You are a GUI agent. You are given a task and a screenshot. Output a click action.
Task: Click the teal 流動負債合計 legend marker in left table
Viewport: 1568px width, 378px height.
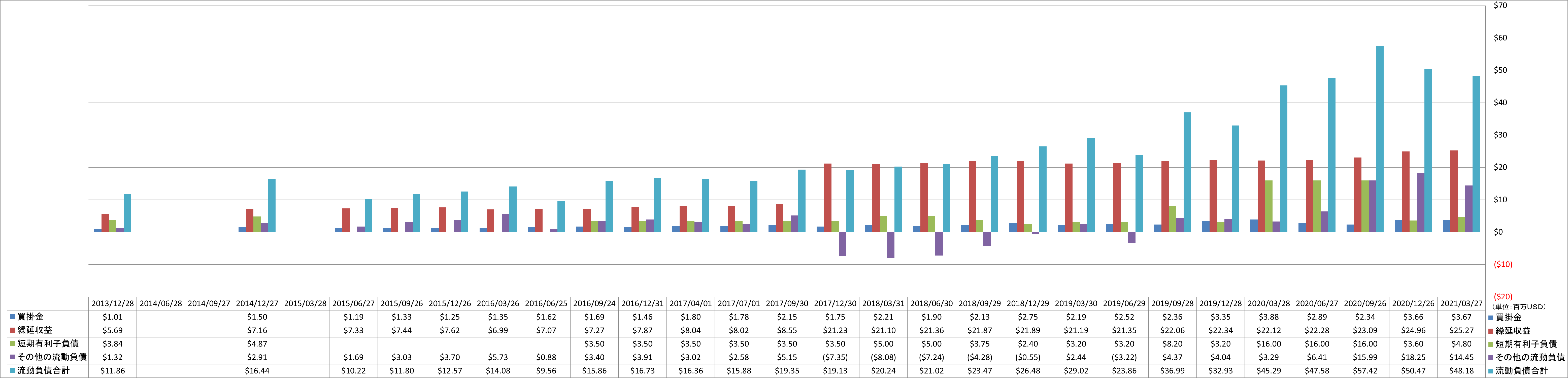(12, 371)
